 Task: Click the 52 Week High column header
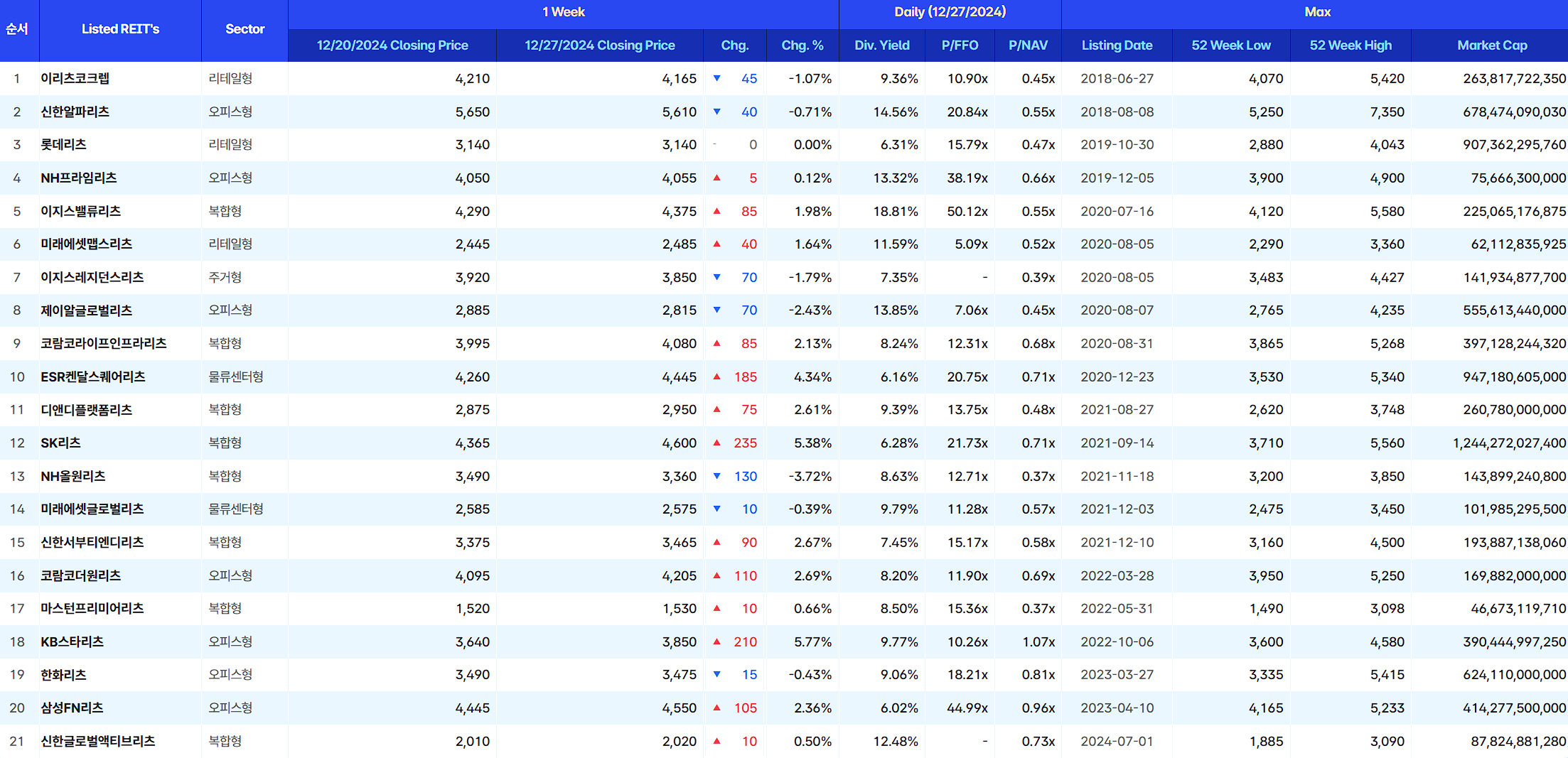click(1350, 45)
